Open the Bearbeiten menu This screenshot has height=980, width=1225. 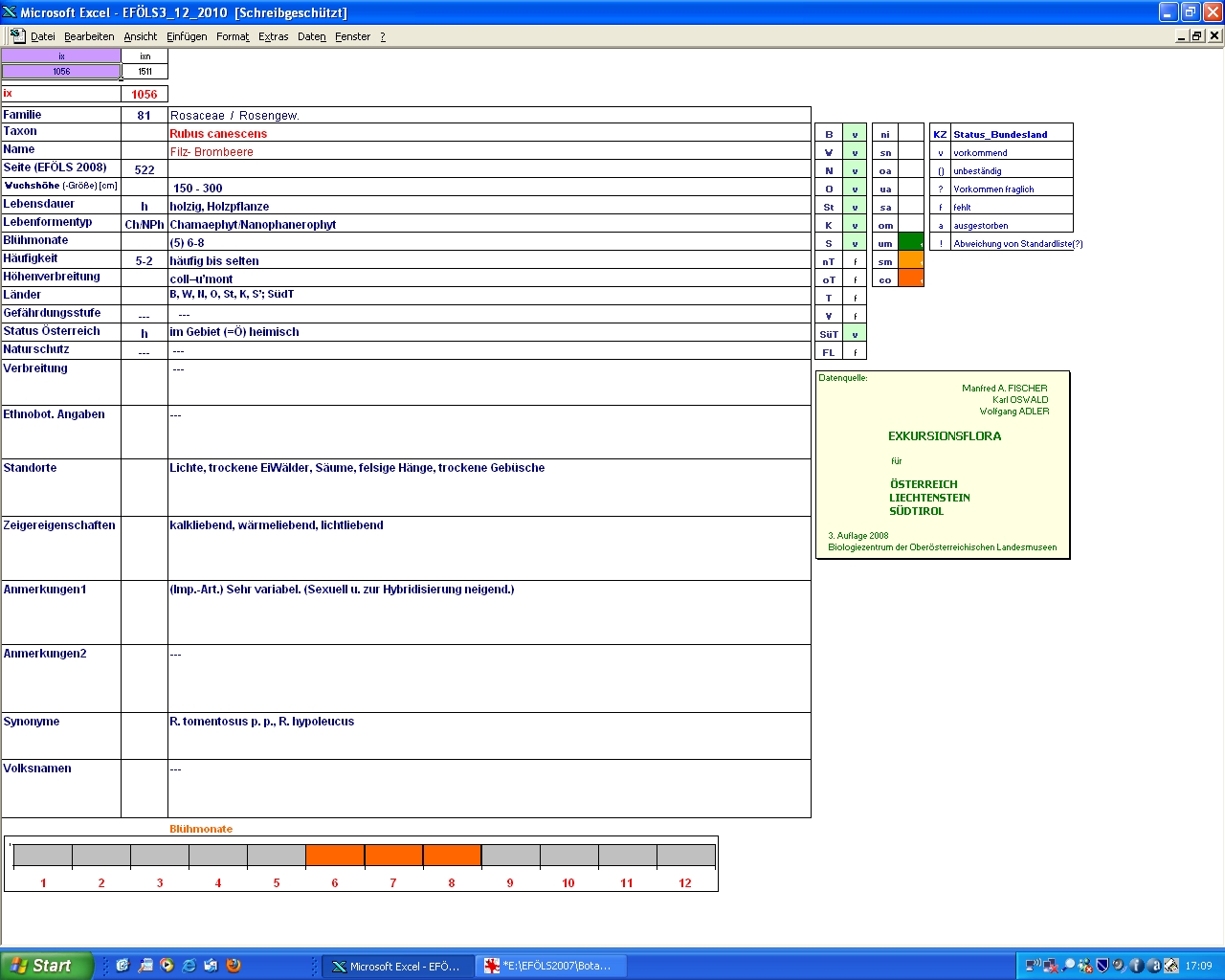tap(89, 36)
